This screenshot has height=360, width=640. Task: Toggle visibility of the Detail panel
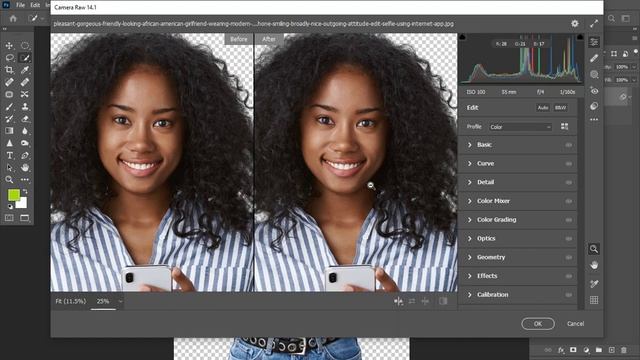click(569, 182)
